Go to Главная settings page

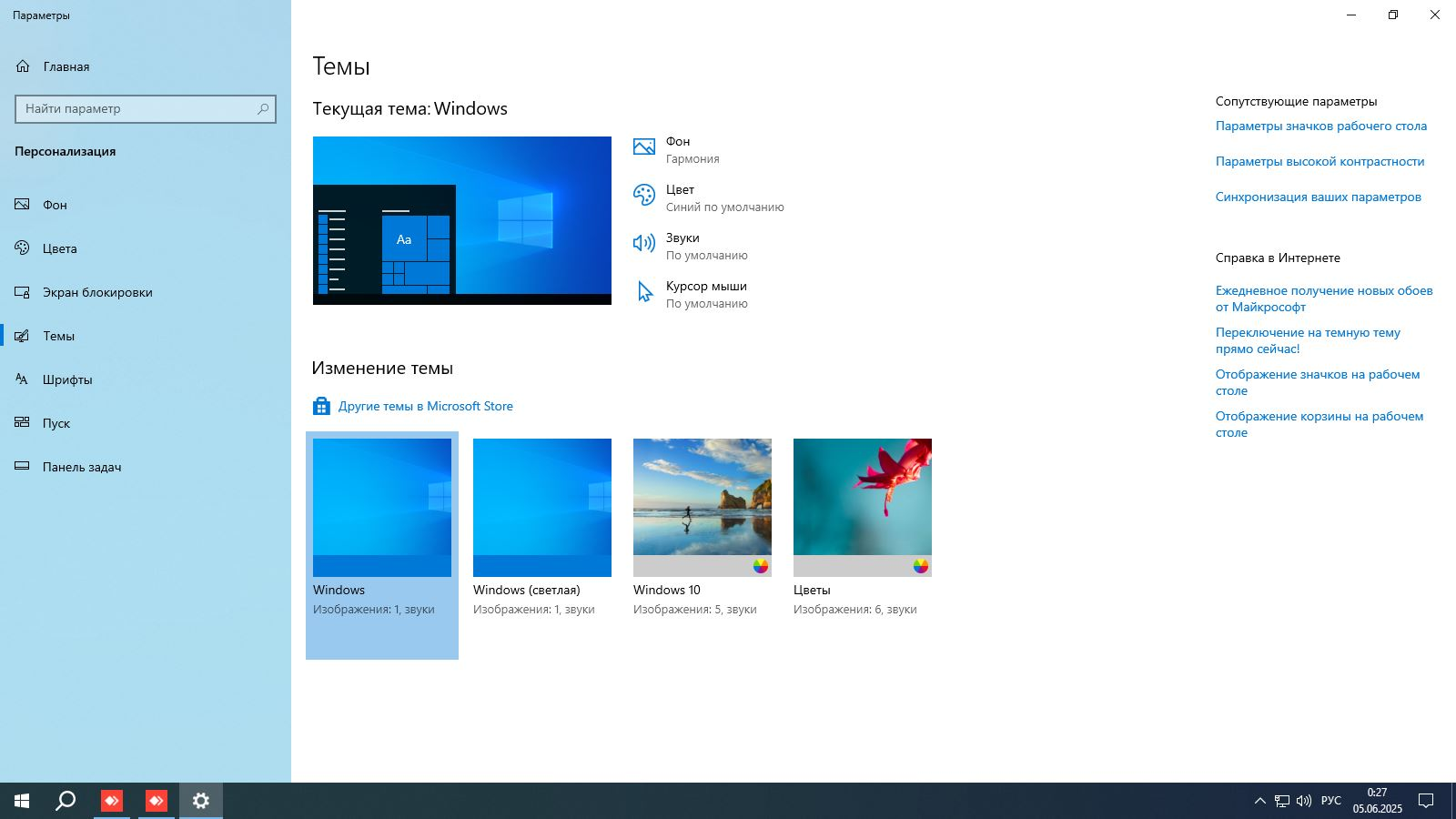point(146,66)
